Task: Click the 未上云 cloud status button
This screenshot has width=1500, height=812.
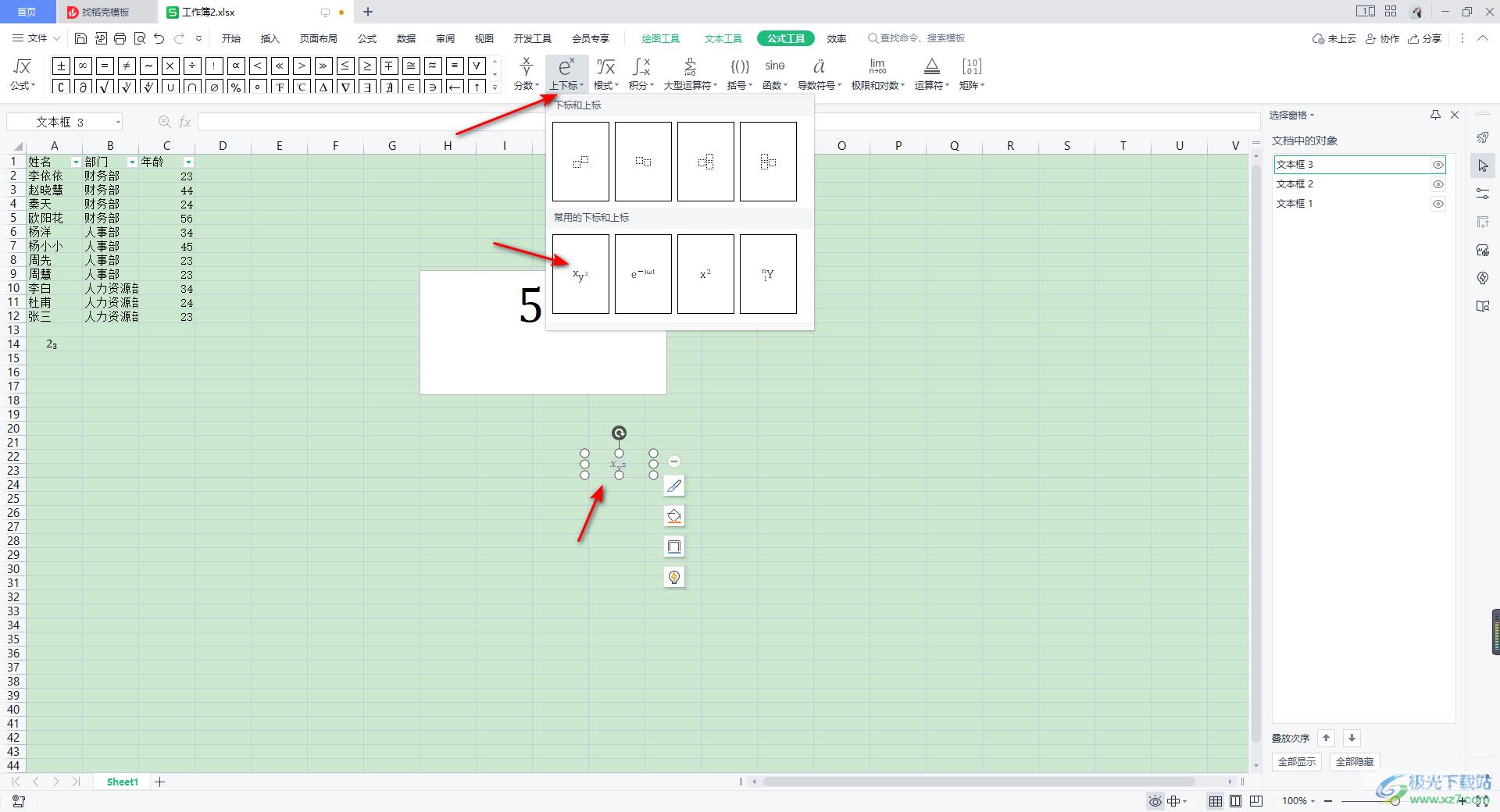Action: pyautogui.click(x=1334, y=38)
